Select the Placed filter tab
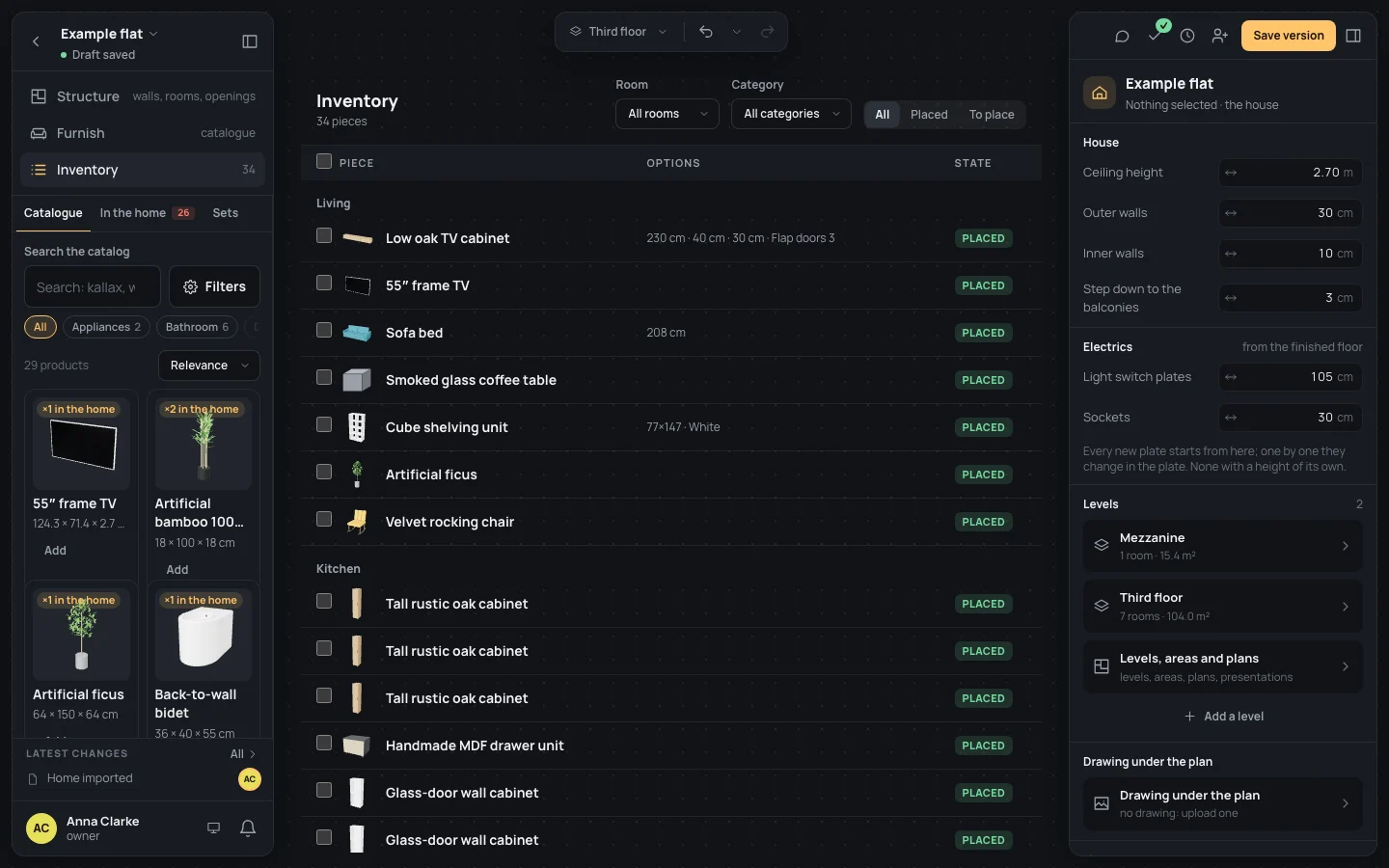Image resolution: width=1389 pixels, height=868 pixels. (929, 115)
